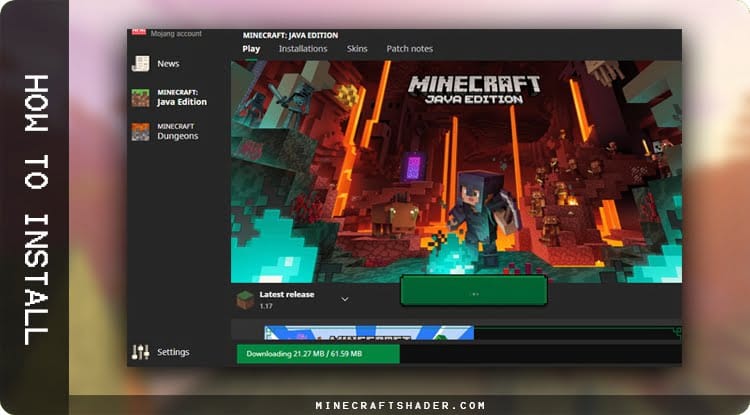Open the Patch notes tab
The height and width of the screenshot is (415, 750).
click(x=409, y=49)
